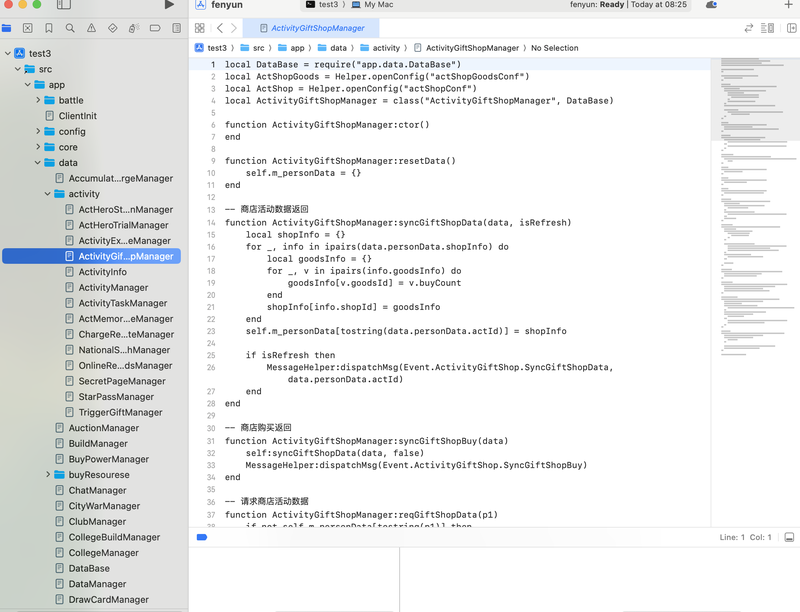Open the test navigator diamond icon
The image size is (800, 612).
[x=113, y=28]
